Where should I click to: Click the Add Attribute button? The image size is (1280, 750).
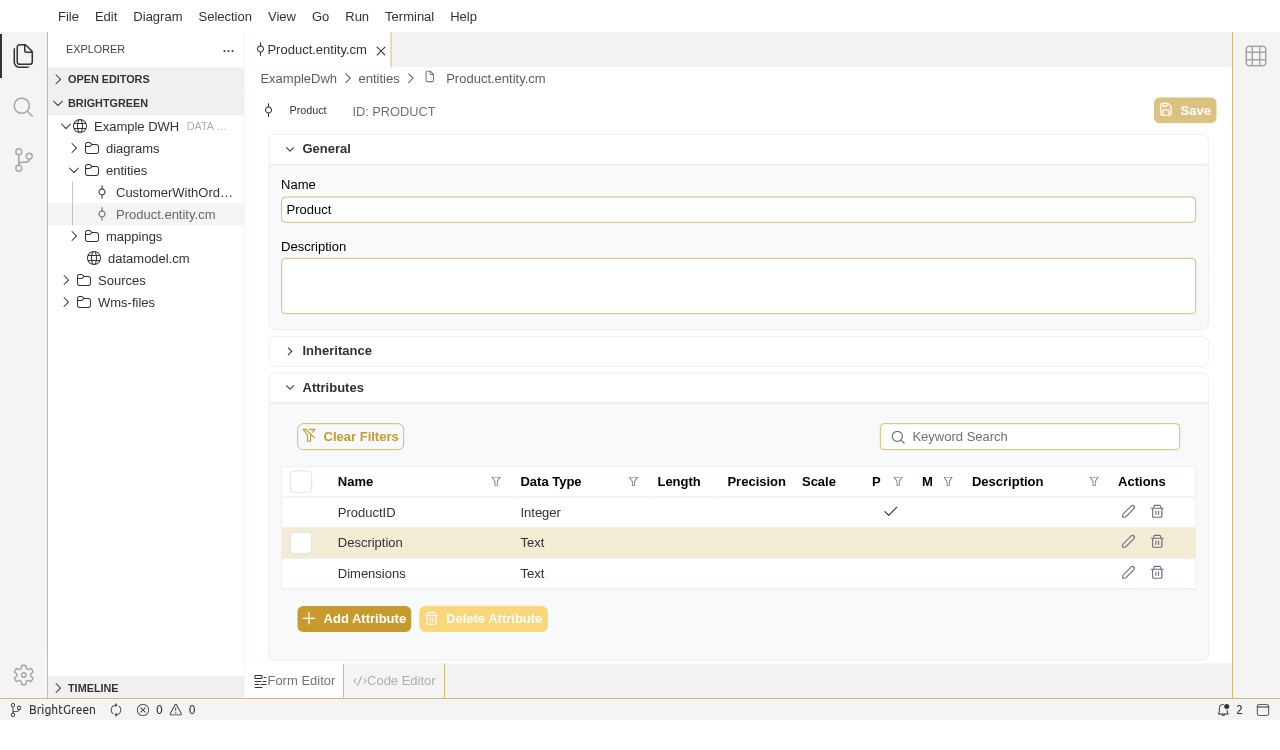click(x=354, y=619)
